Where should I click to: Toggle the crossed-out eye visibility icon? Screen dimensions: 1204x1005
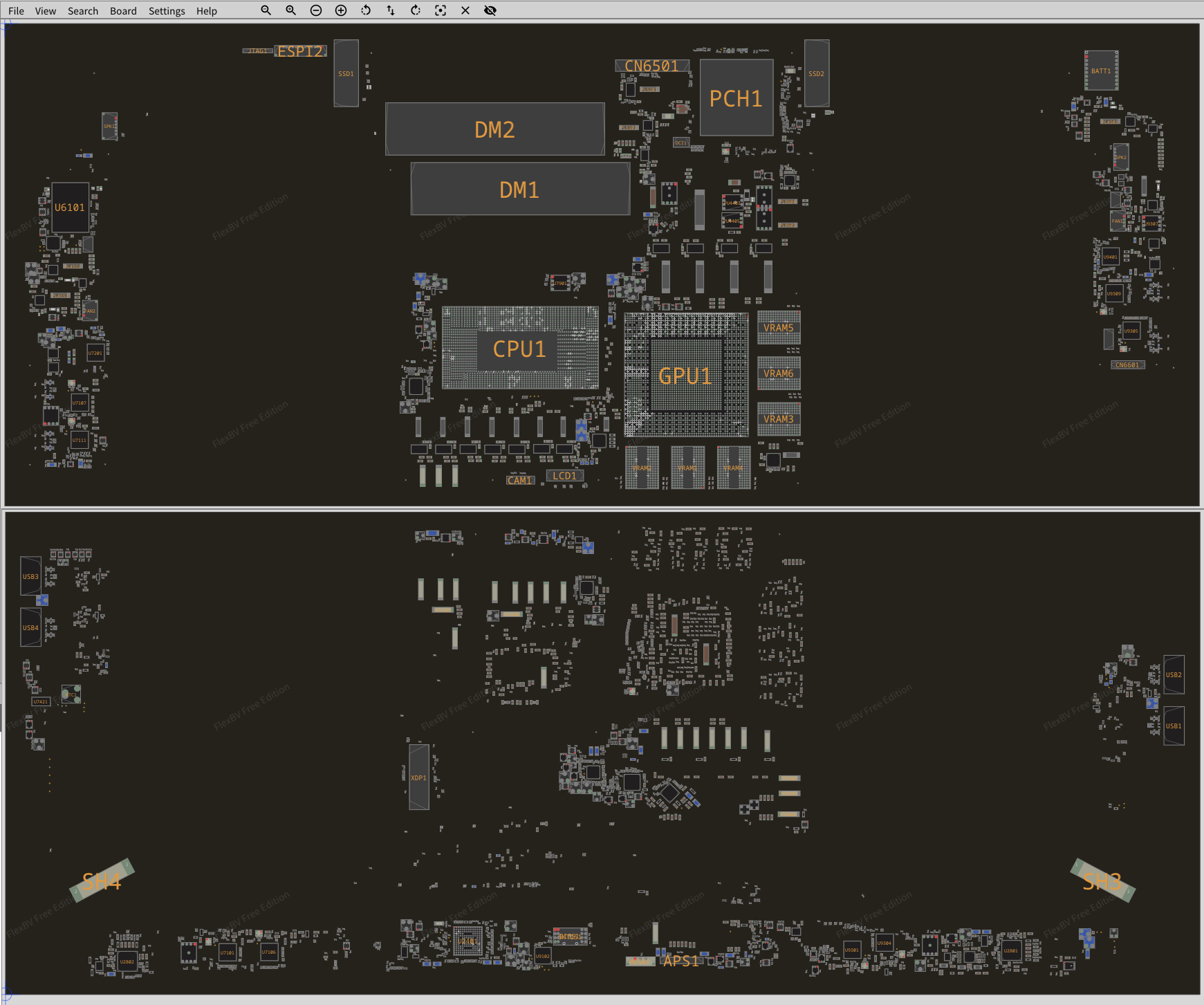(490, 10)
